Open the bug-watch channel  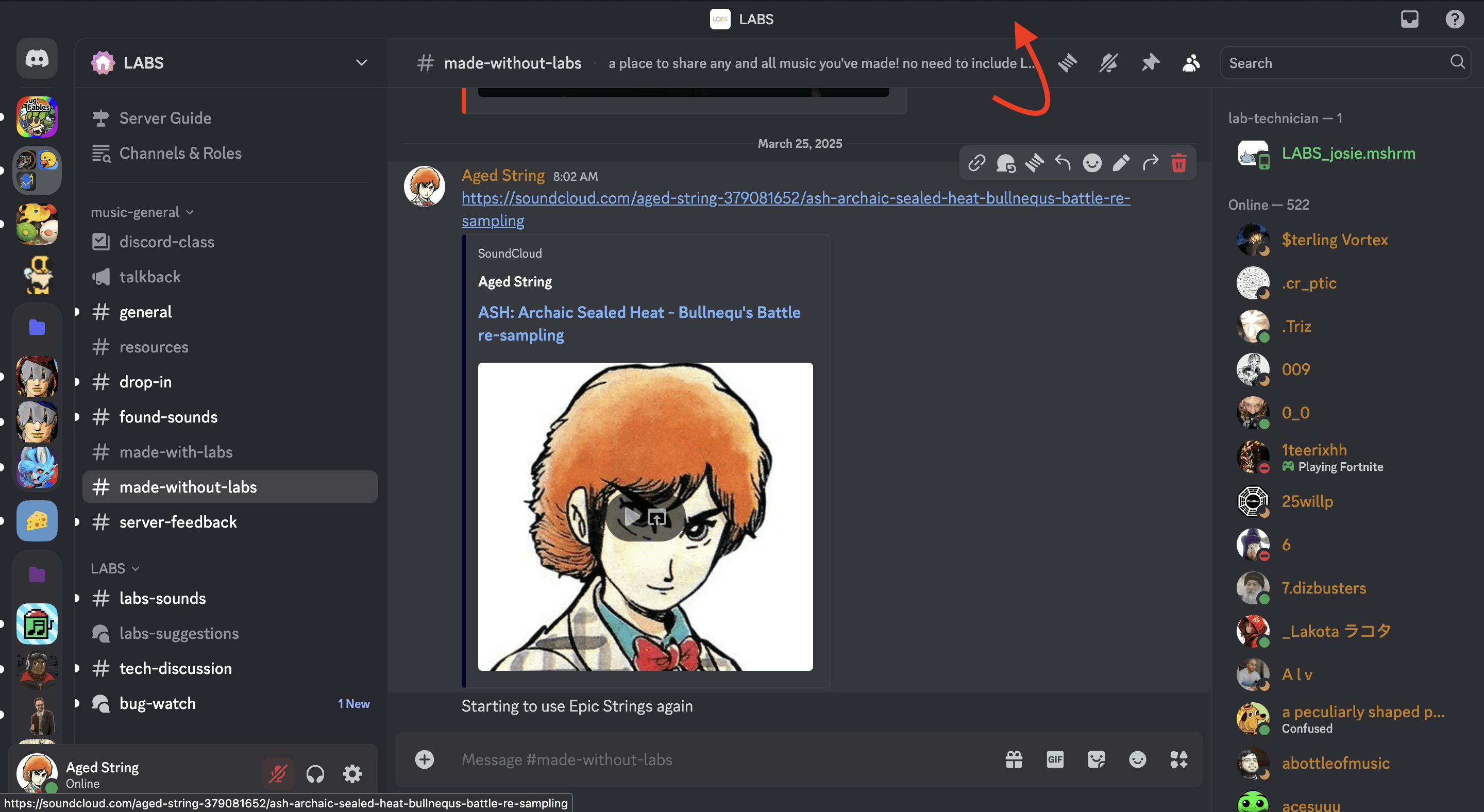coord(230,704)
